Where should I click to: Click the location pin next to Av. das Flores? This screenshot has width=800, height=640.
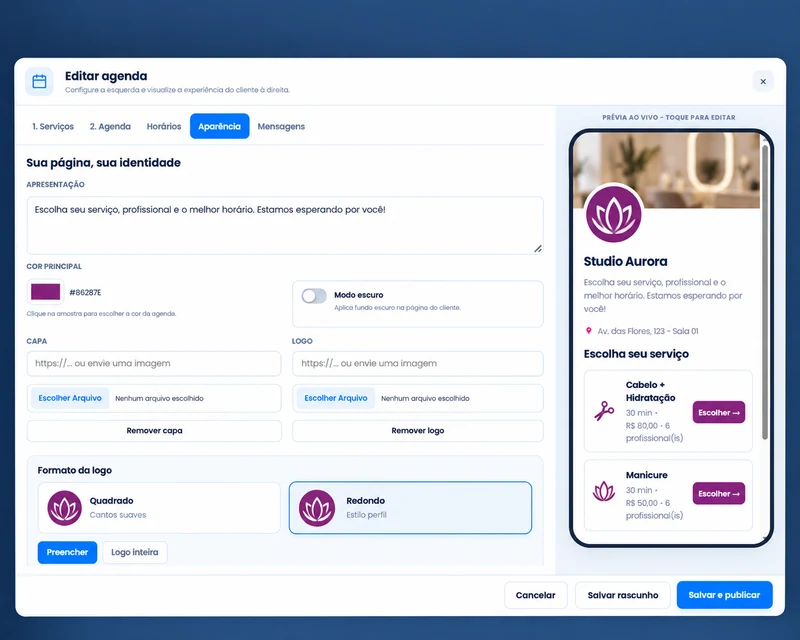(x=588, y=331)
